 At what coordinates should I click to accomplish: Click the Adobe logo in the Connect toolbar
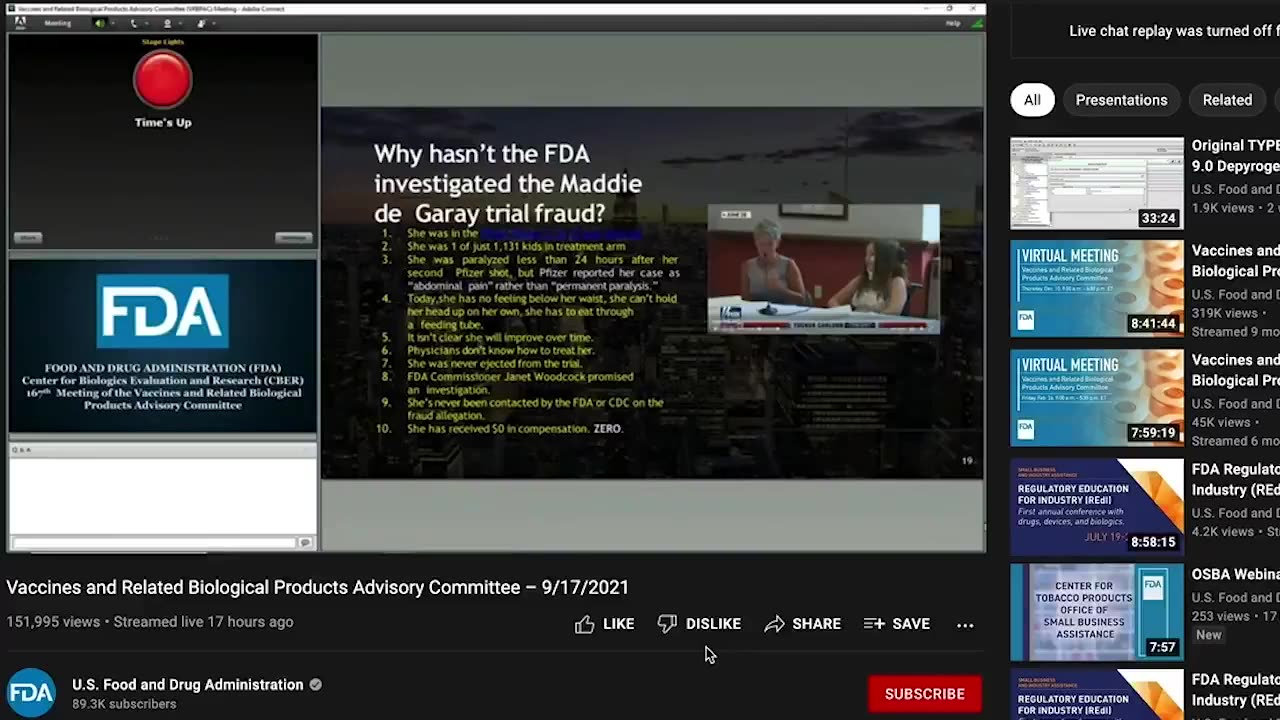20,23
